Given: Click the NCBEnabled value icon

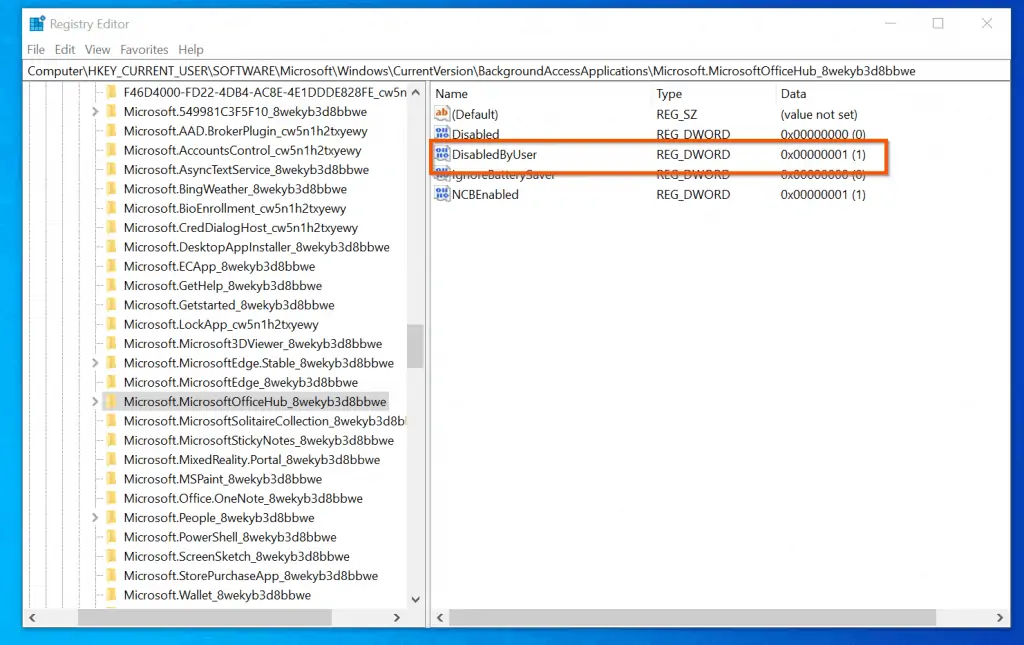Looking at the screenshot, I should 440,194.
